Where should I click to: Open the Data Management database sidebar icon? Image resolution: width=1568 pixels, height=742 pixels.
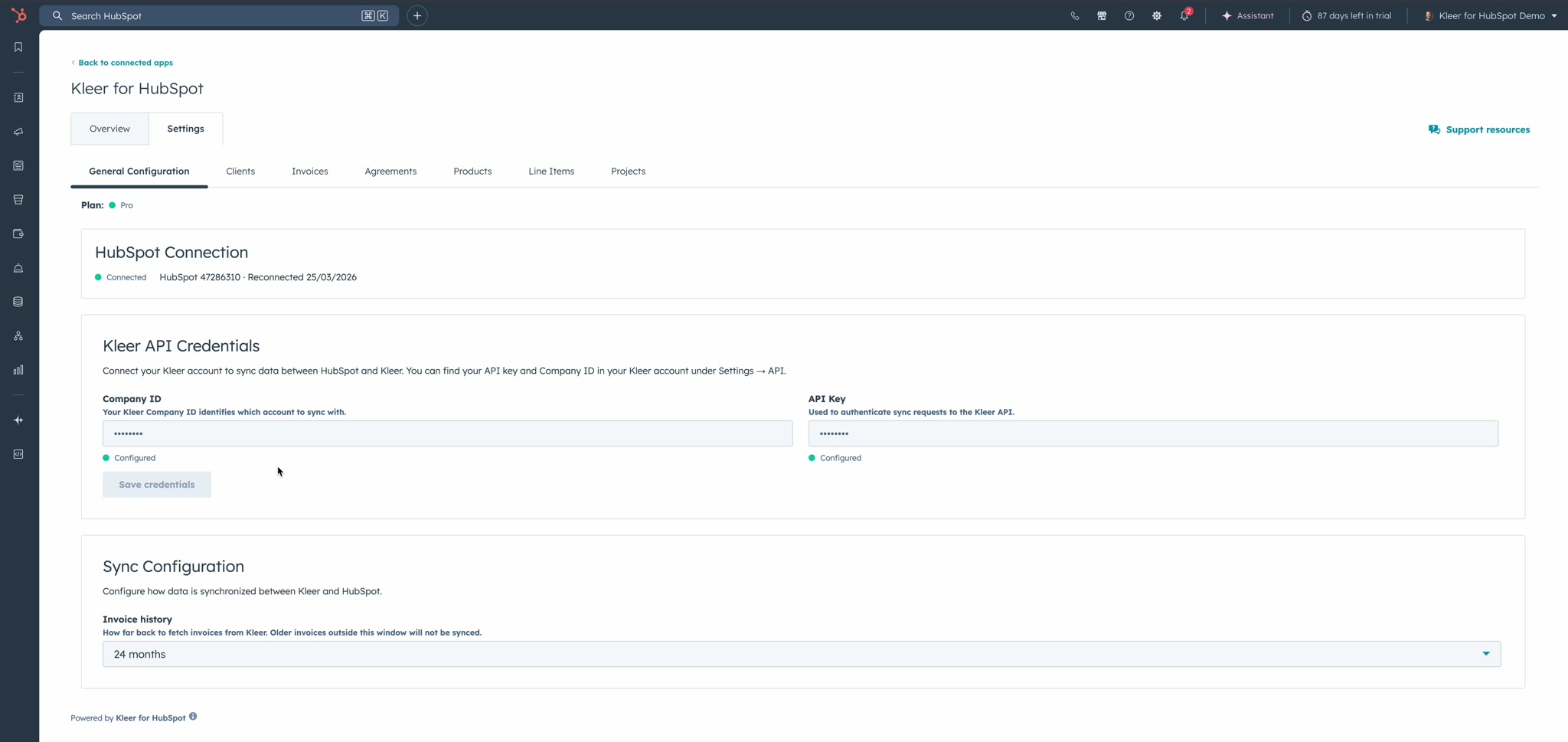pos(18,302)
